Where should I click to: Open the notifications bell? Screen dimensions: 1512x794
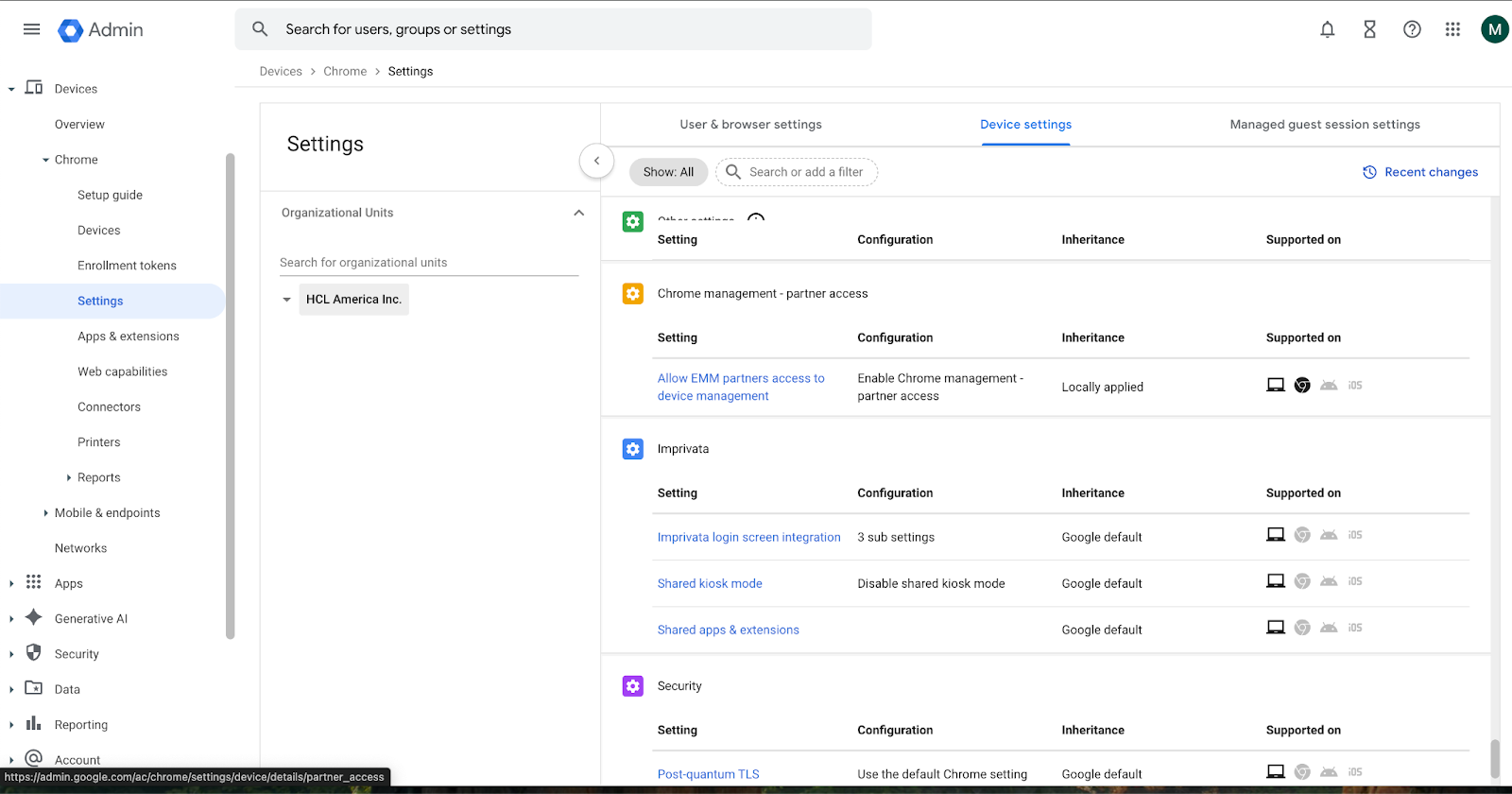pos(1327,29)
